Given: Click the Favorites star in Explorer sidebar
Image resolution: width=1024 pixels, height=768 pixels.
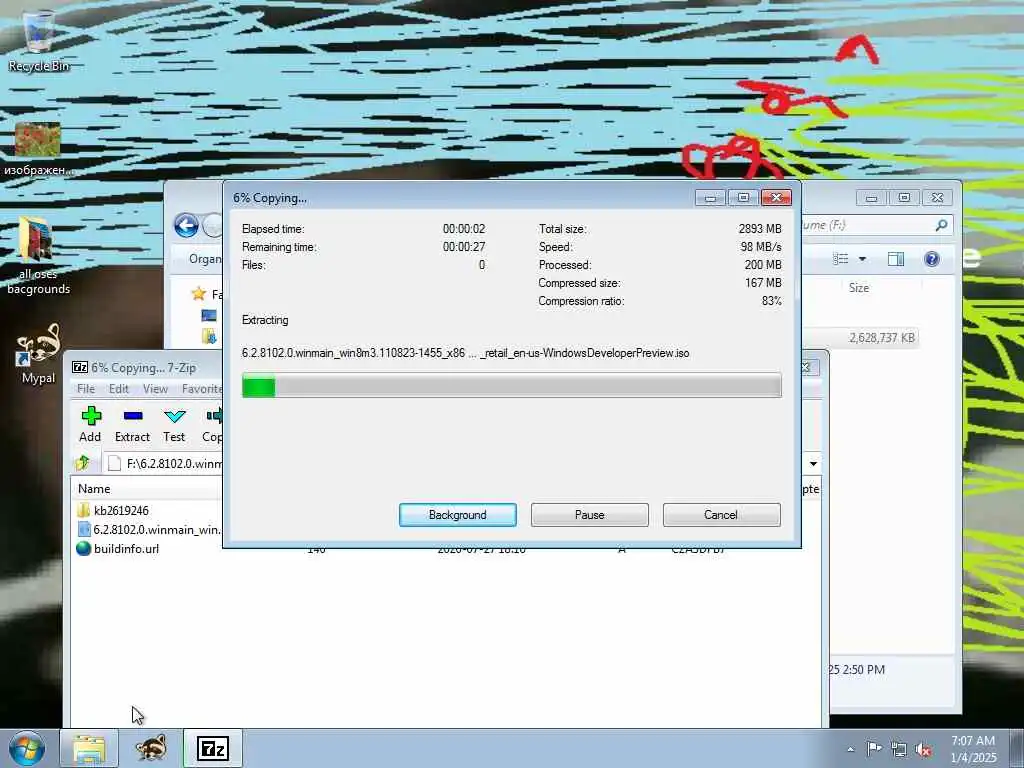Looking at the screenshot, I should [199, 294].
